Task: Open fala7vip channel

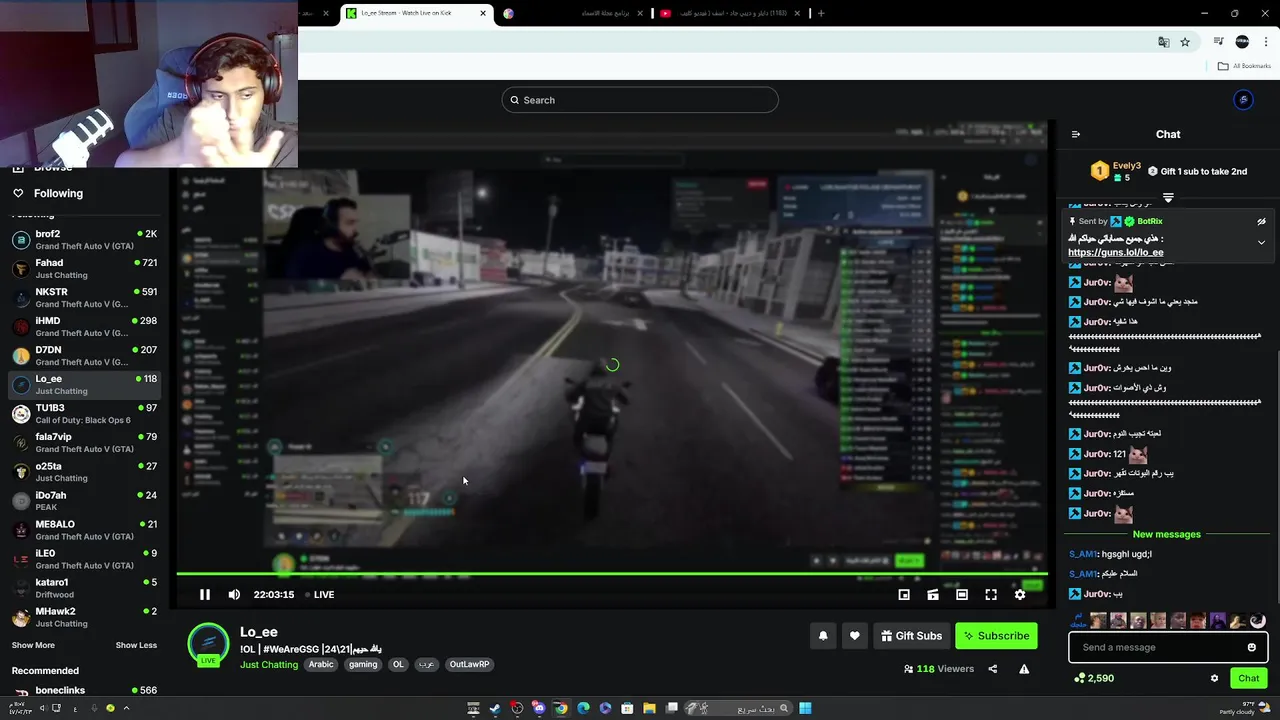Action: 84,443
